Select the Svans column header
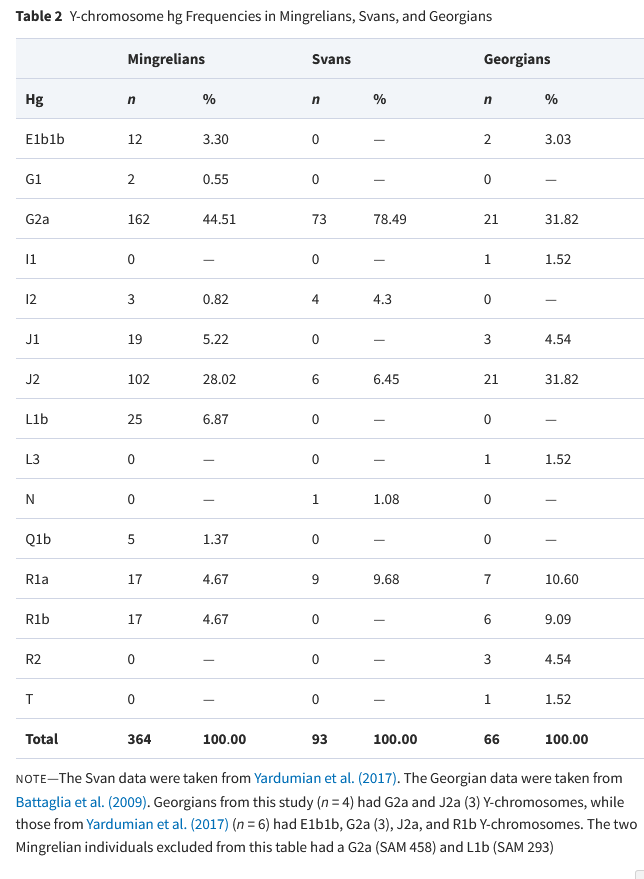This screenshot has width=644, height=879. [331, 59]
